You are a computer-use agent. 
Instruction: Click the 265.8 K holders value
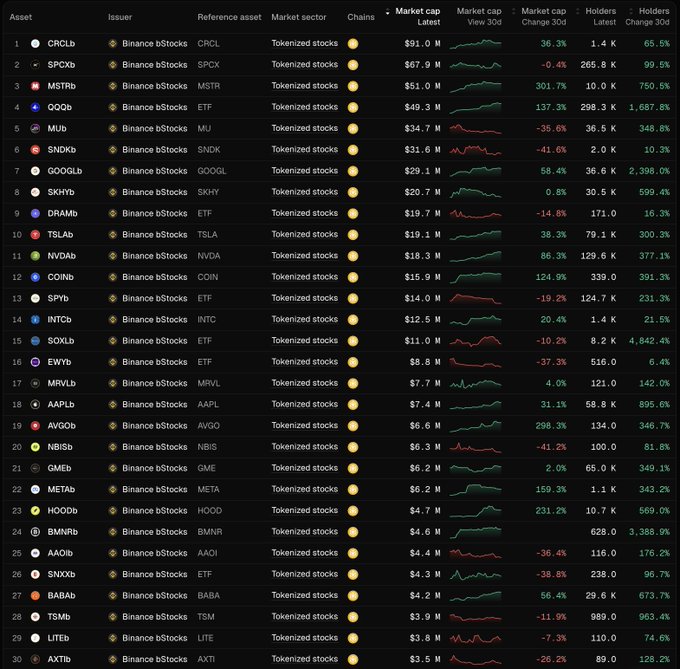(598, 65)
